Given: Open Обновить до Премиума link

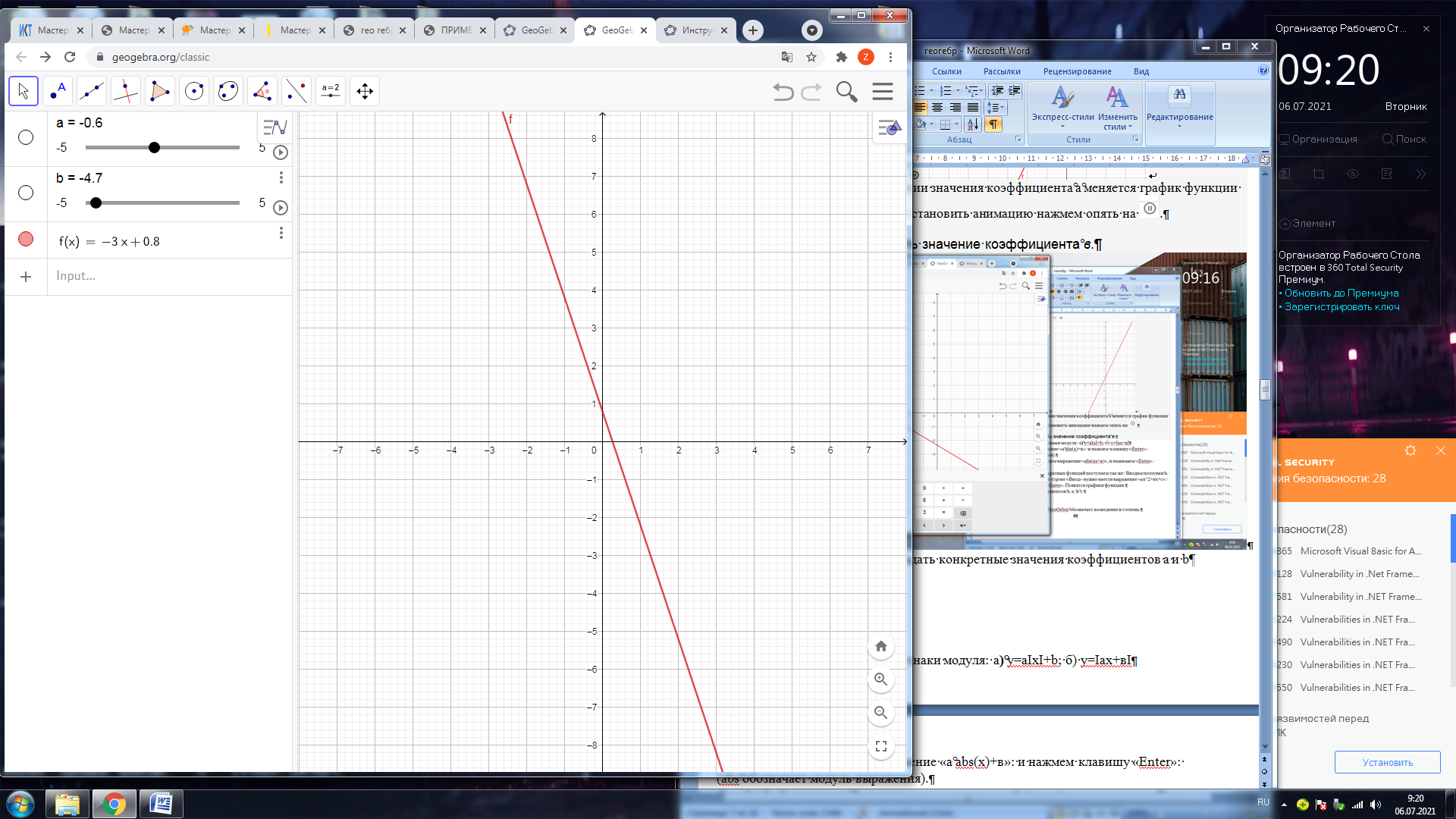Looking at the screenshot, I should coord(1341,293).
